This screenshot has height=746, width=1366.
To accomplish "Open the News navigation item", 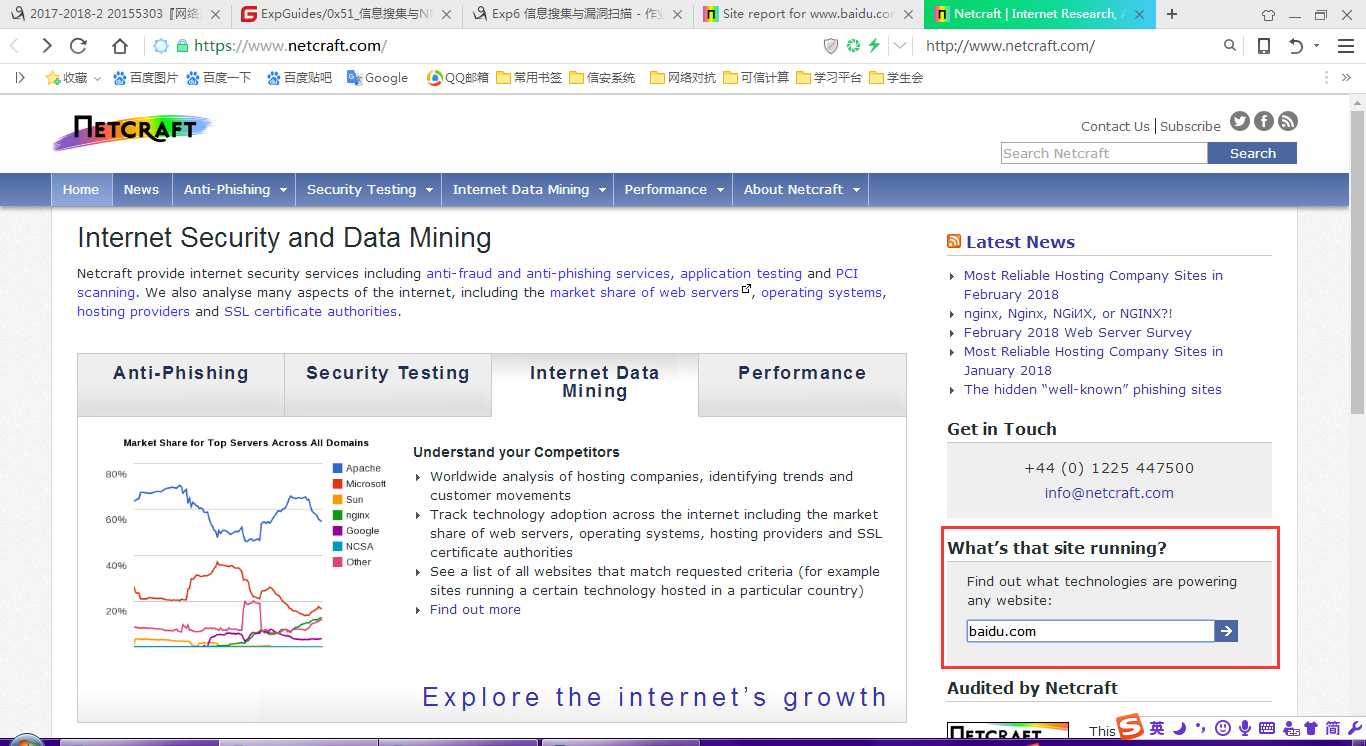I will (x=141, y=190).
